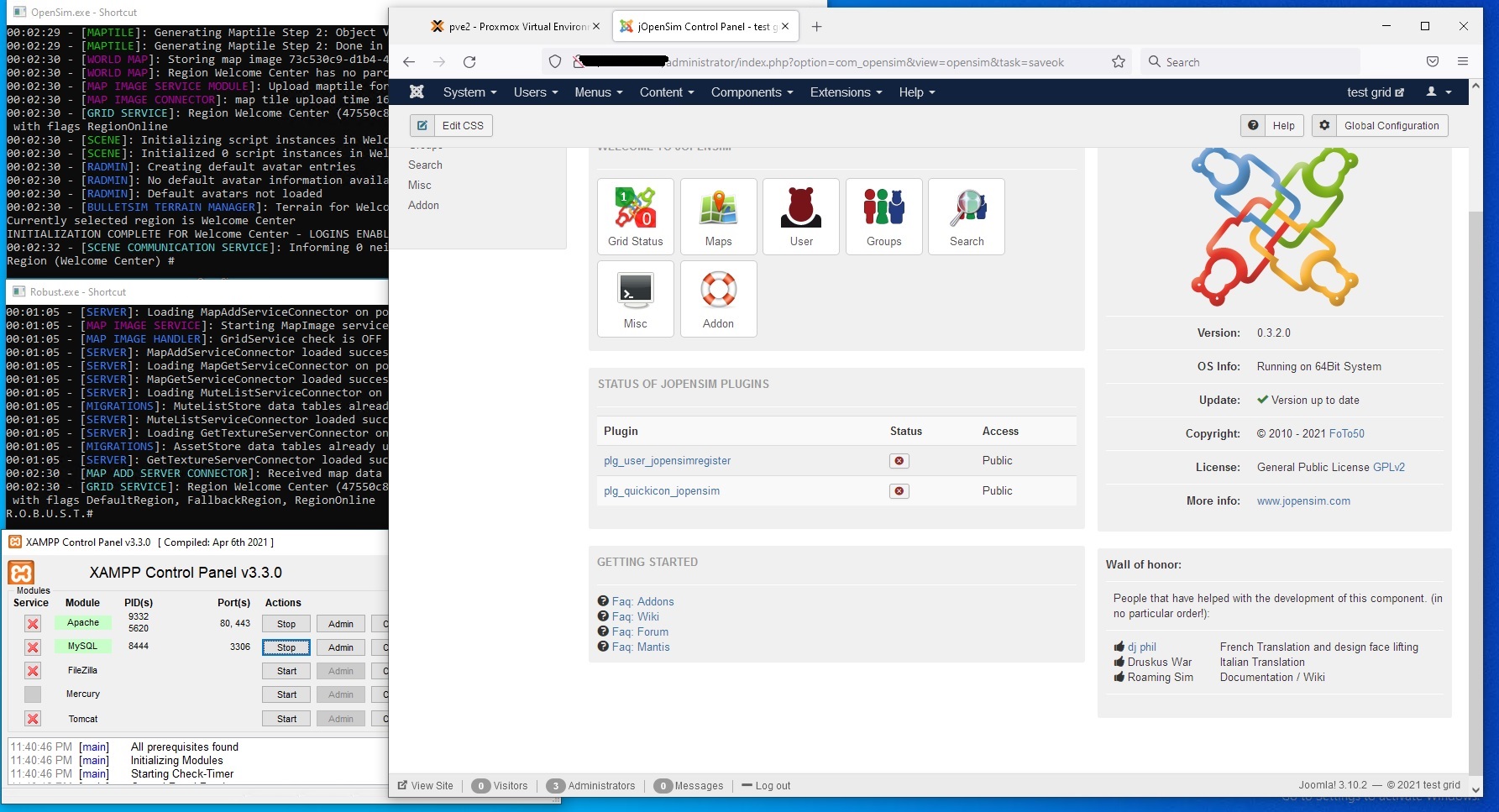Open the Grid Status quick icon
Viewport: 1499px width, 812px height.
coord(635,217)
